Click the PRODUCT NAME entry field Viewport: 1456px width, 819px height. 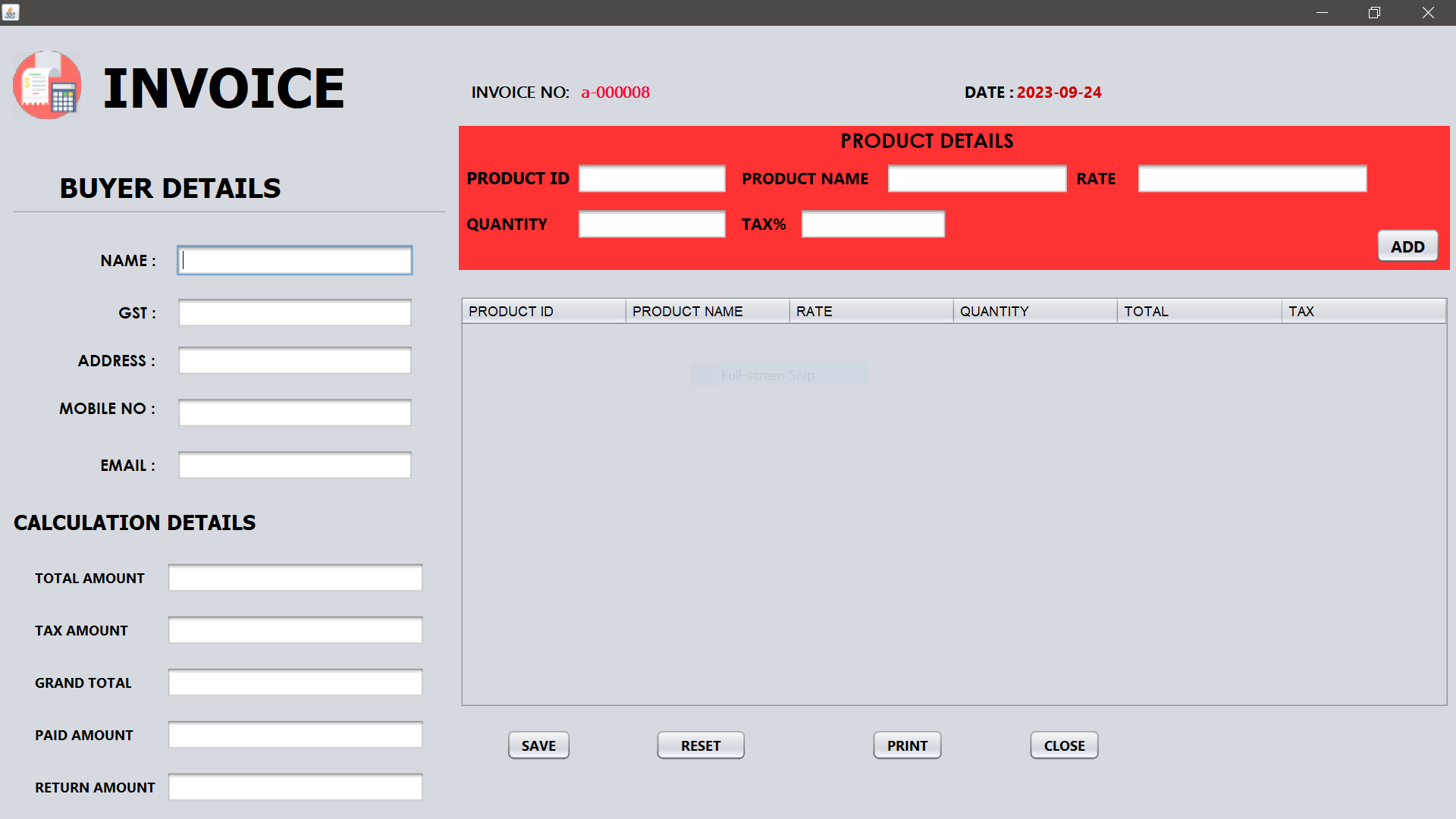[x=976, y=178]
